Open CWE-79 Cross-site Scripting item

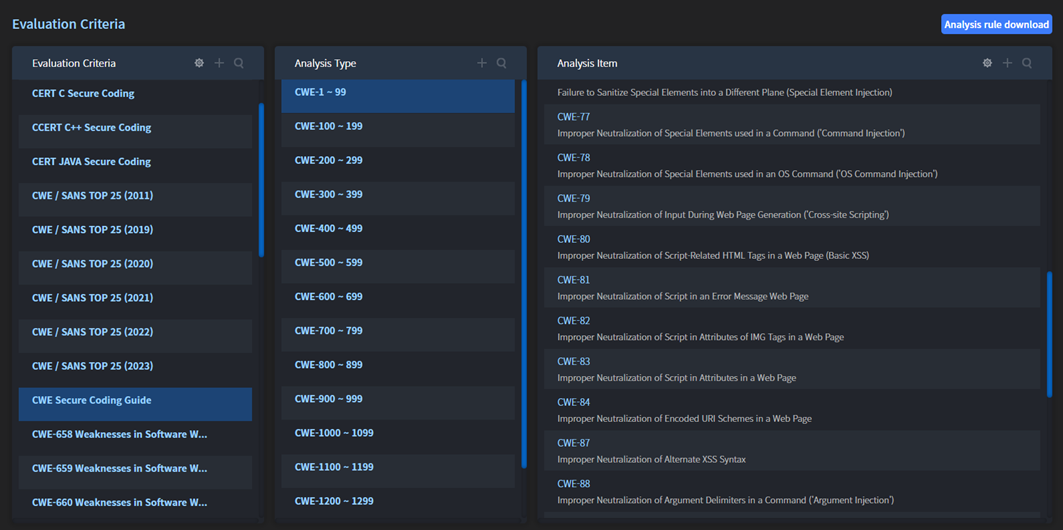pyautogui.click(x=792, y=206)
